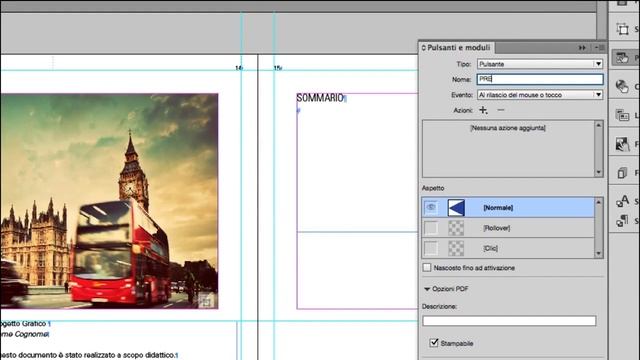Viewport: 640px width, 360px height.
Task: Click the Aspetto list down scroll arrow
Action: pyautogui.click(x=598, y=253)
